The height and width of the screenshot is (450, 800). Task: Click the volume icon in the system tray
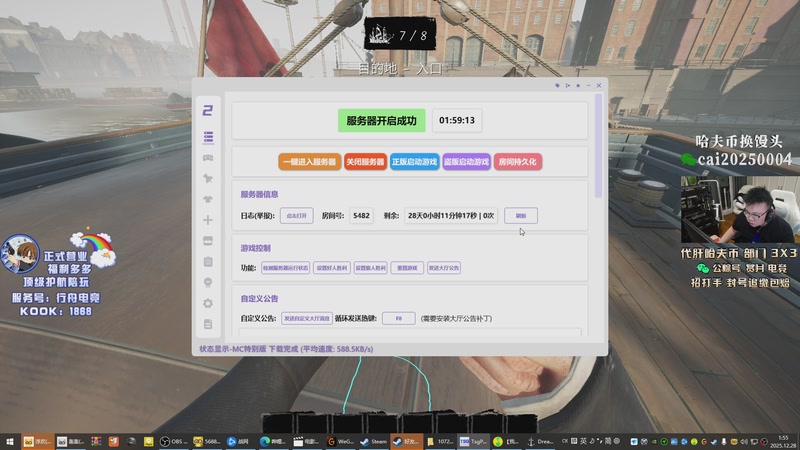743,441
